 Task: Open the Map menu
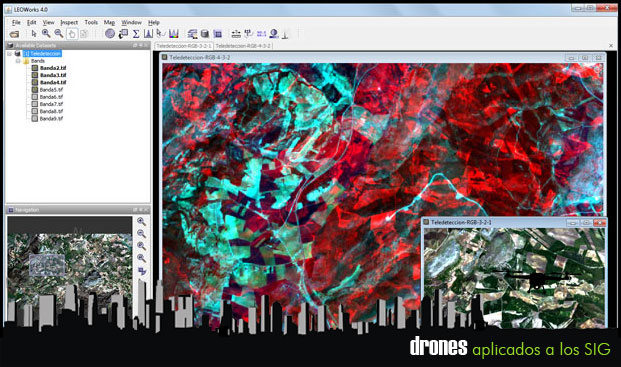109,23
